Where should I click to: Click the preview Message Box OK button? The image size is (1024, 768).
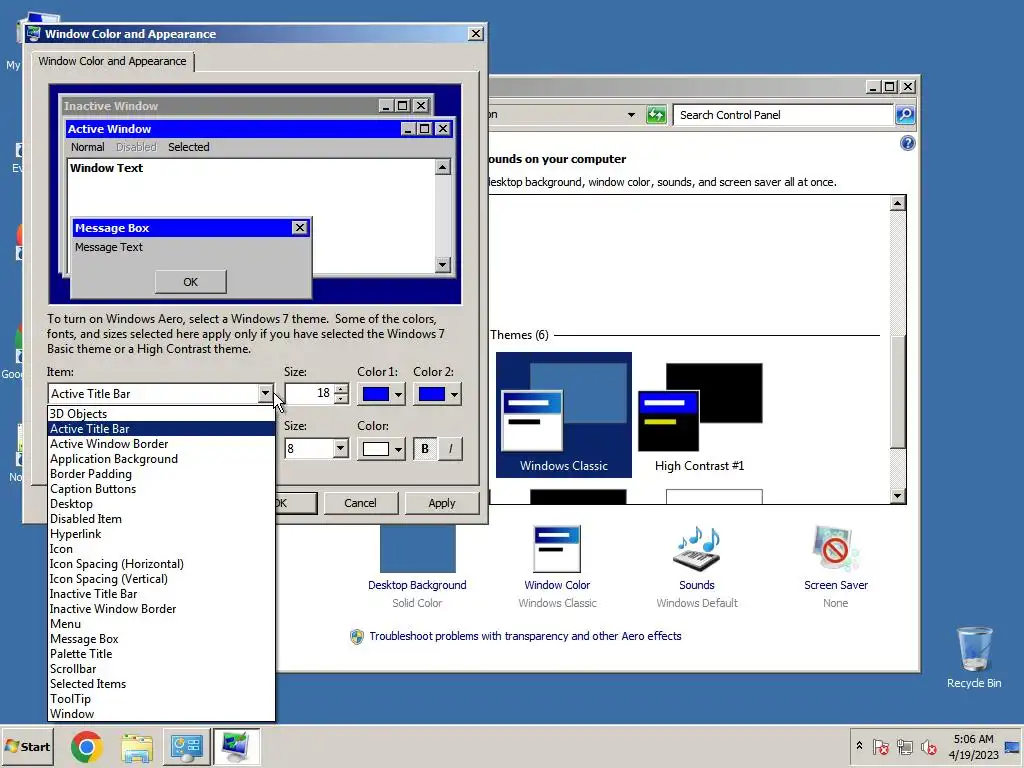191,282
